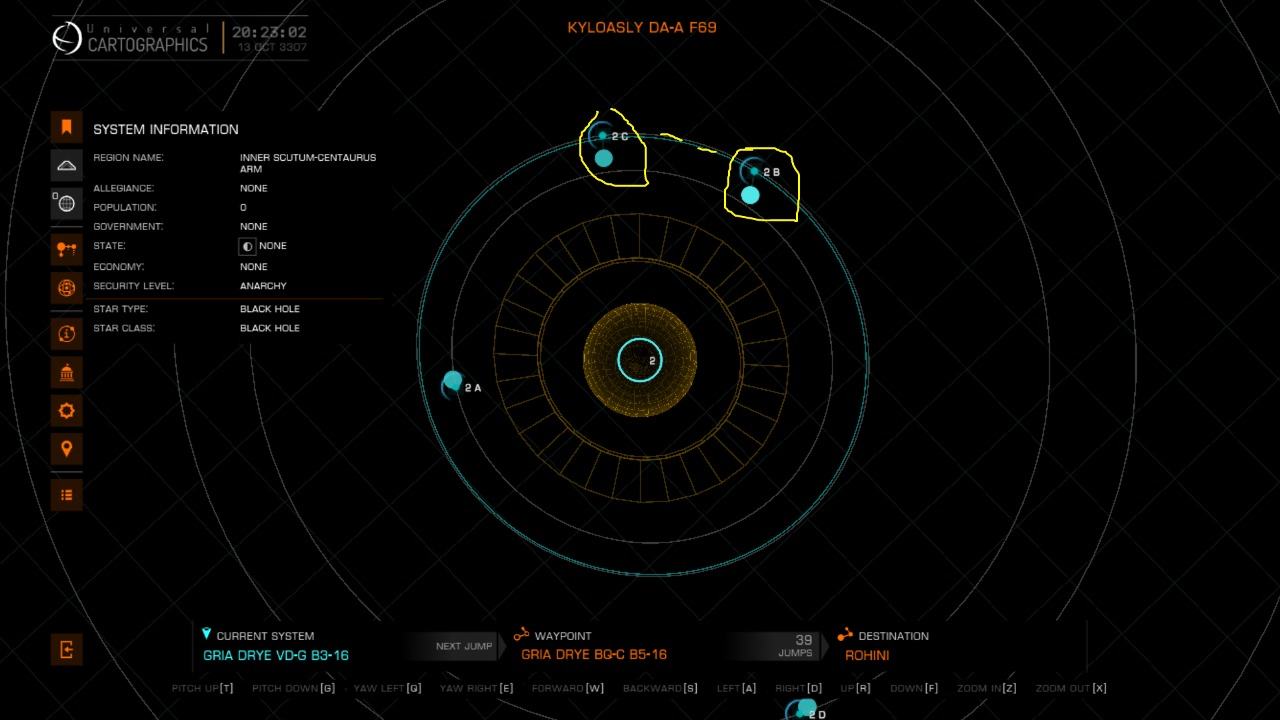Click the 20:23:02 clock display
The image size is (1280, 720).
click(x=269, y=32)
